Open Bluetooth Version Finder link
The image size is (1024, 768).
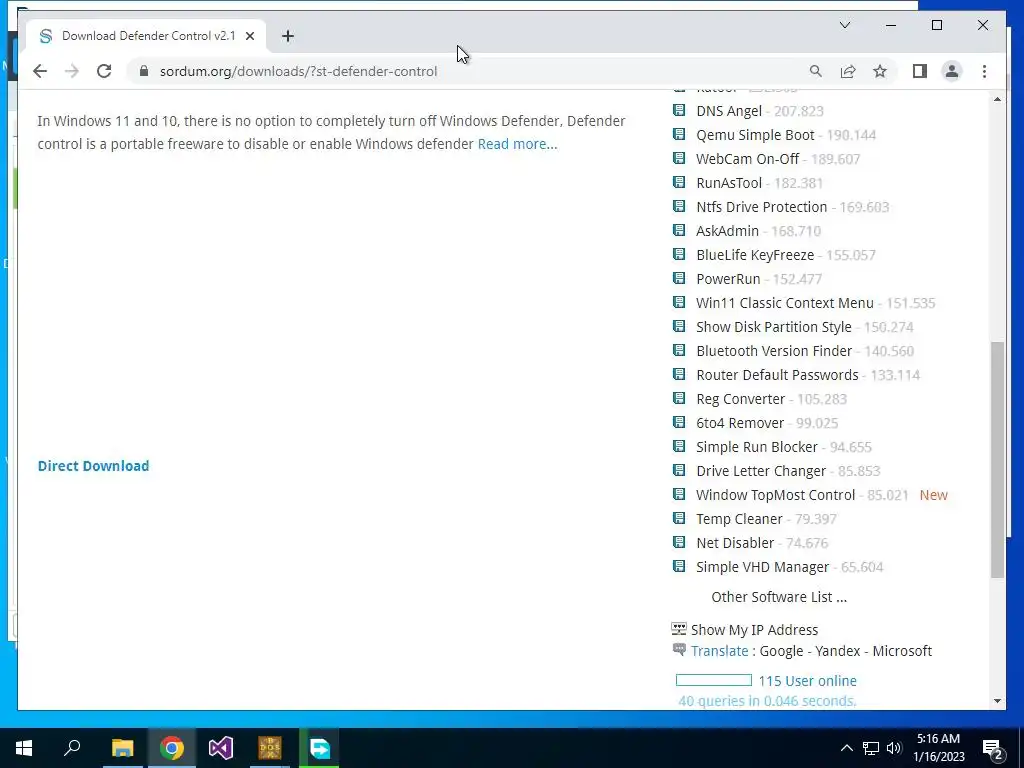click(774, 351)
